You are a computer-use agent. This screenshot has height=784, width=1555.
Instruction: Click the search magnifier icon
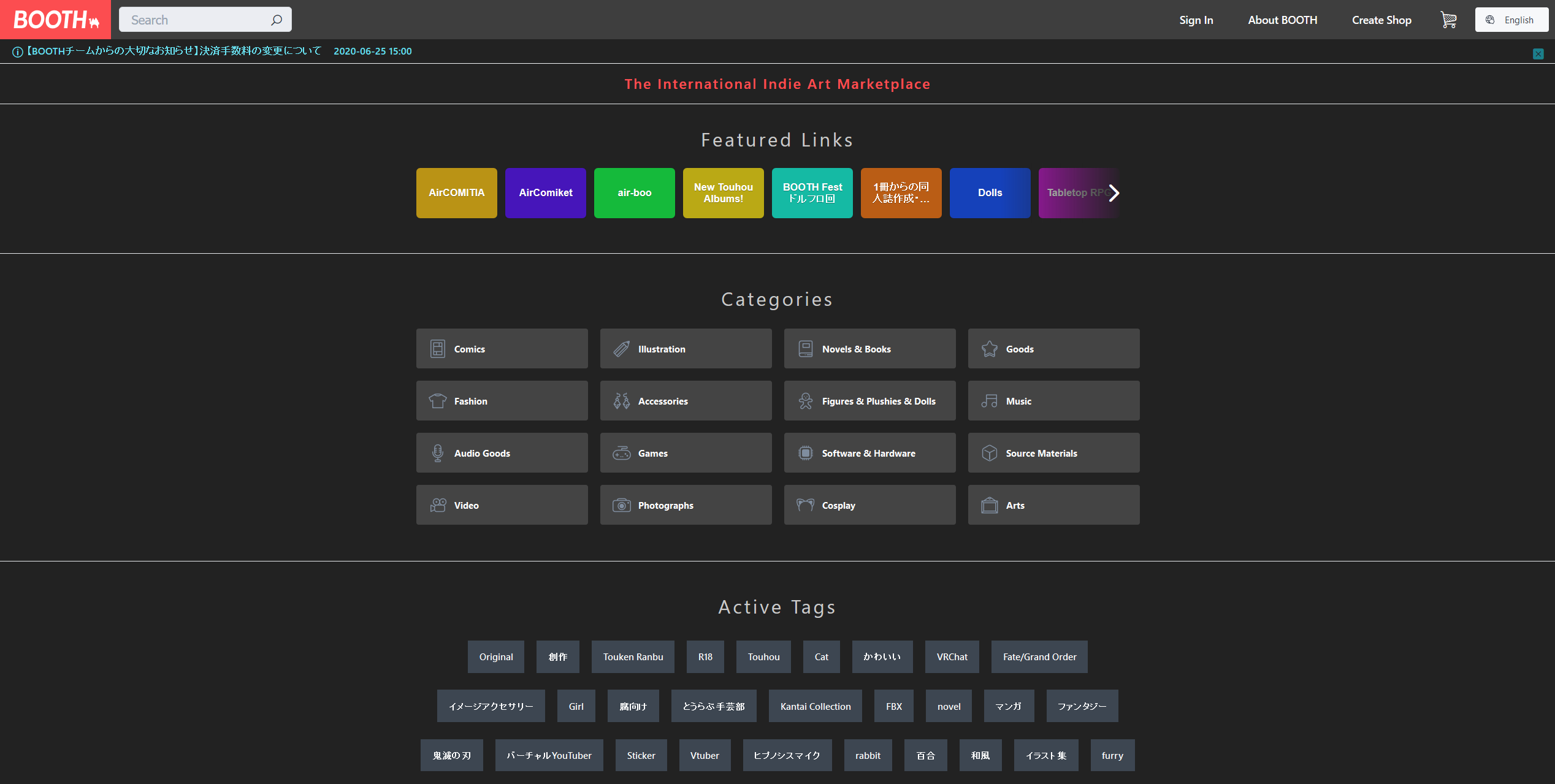pos(277,20)
